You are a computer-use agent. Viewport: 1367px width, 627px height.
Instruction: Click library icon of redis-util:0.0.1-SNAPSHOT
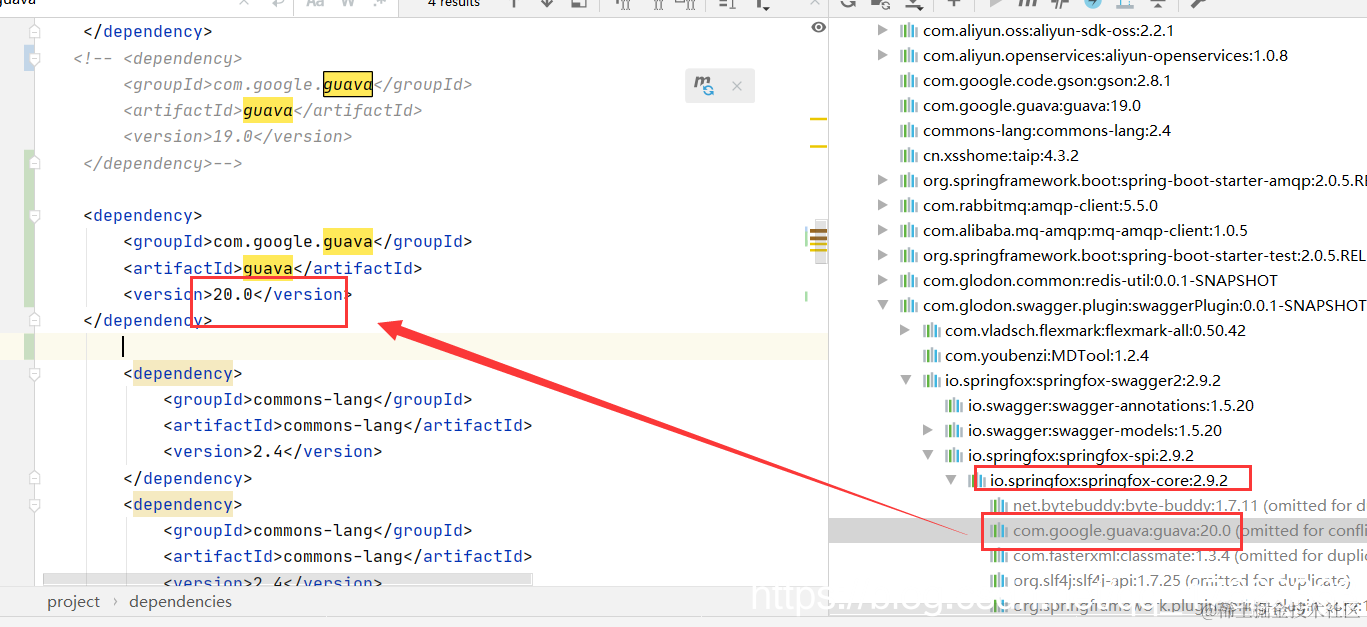(908, 281)
